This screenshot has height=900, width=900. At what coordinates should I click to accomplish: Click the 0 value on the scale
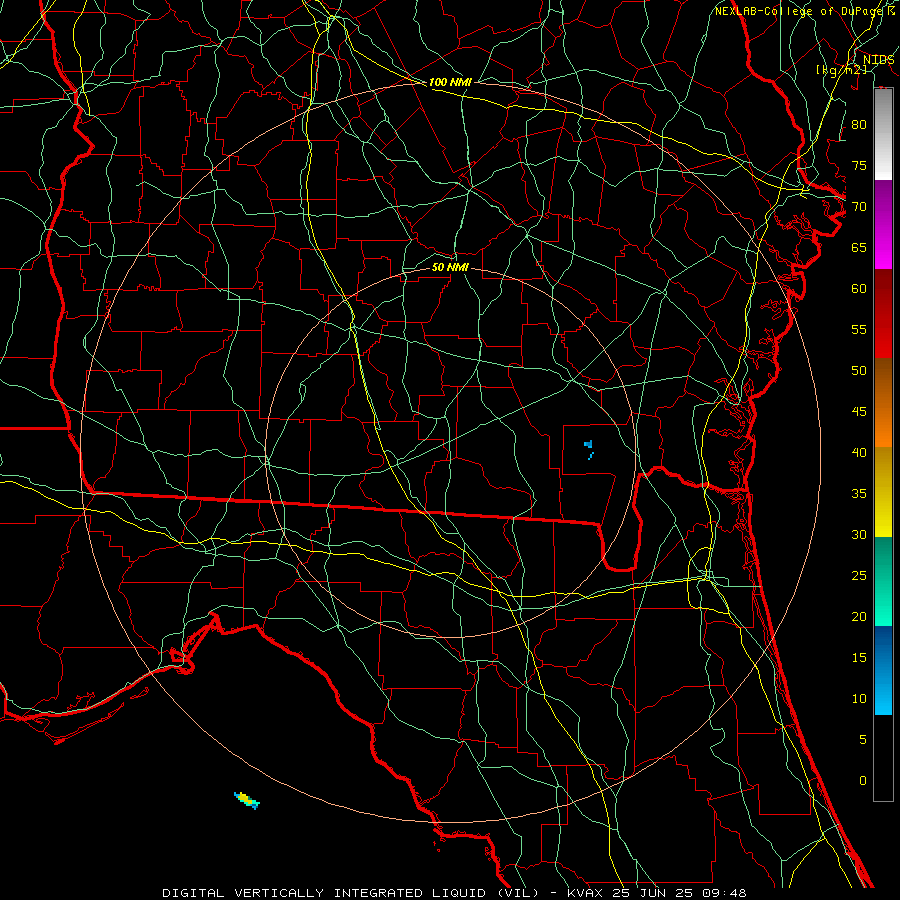(863, 781)
